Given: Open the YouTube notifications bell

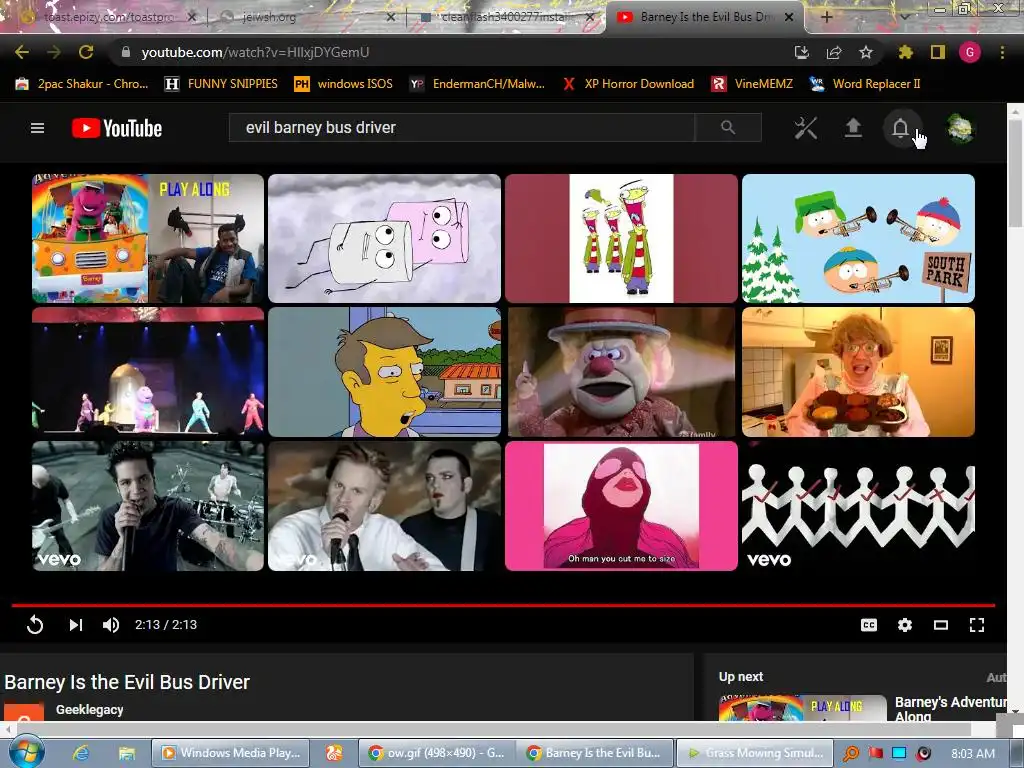Looking at the screenshot, I should pos(901,128).
